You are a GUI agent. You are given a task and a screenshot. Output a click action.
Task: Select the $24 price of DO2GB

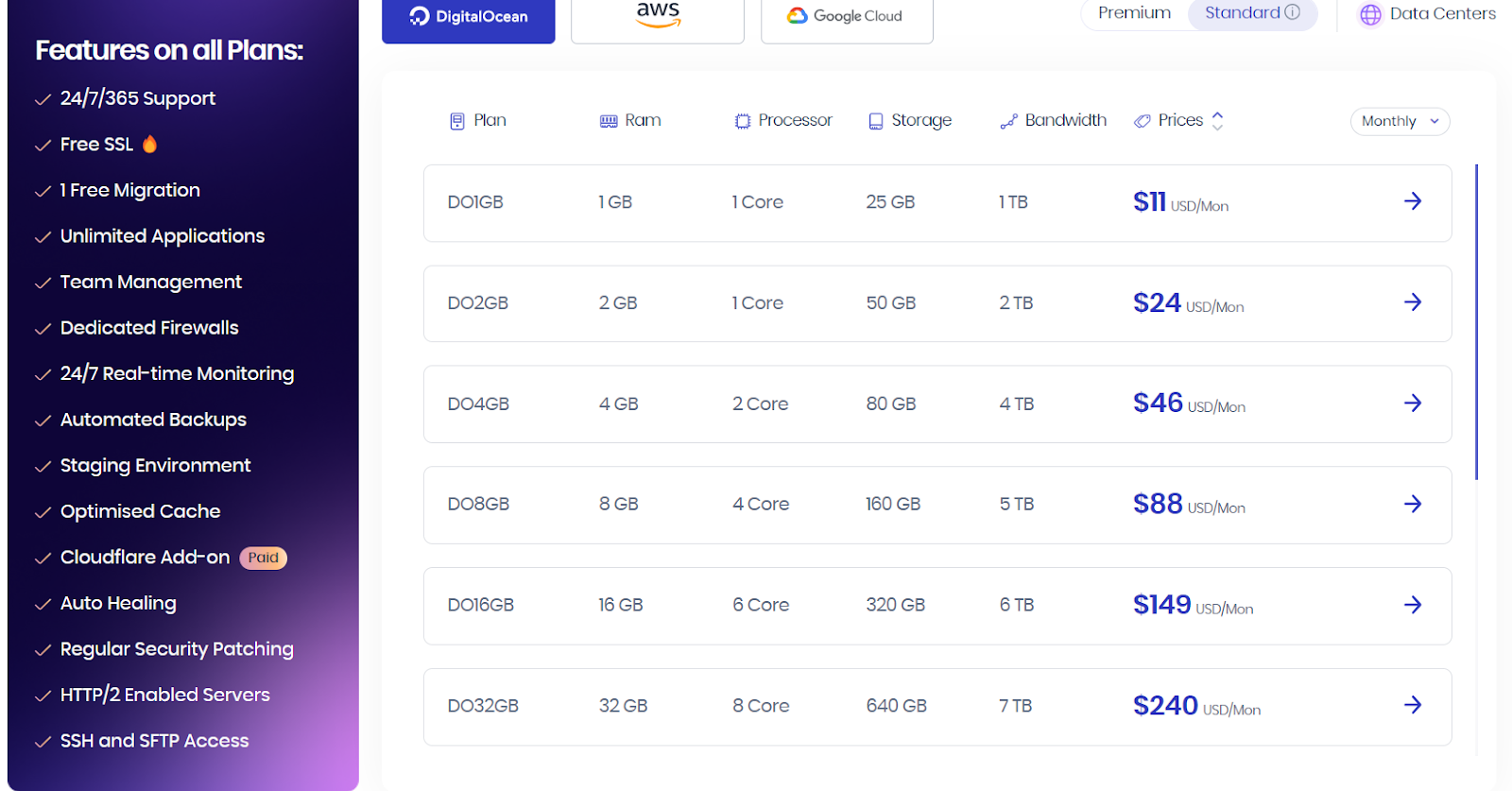1158,302
